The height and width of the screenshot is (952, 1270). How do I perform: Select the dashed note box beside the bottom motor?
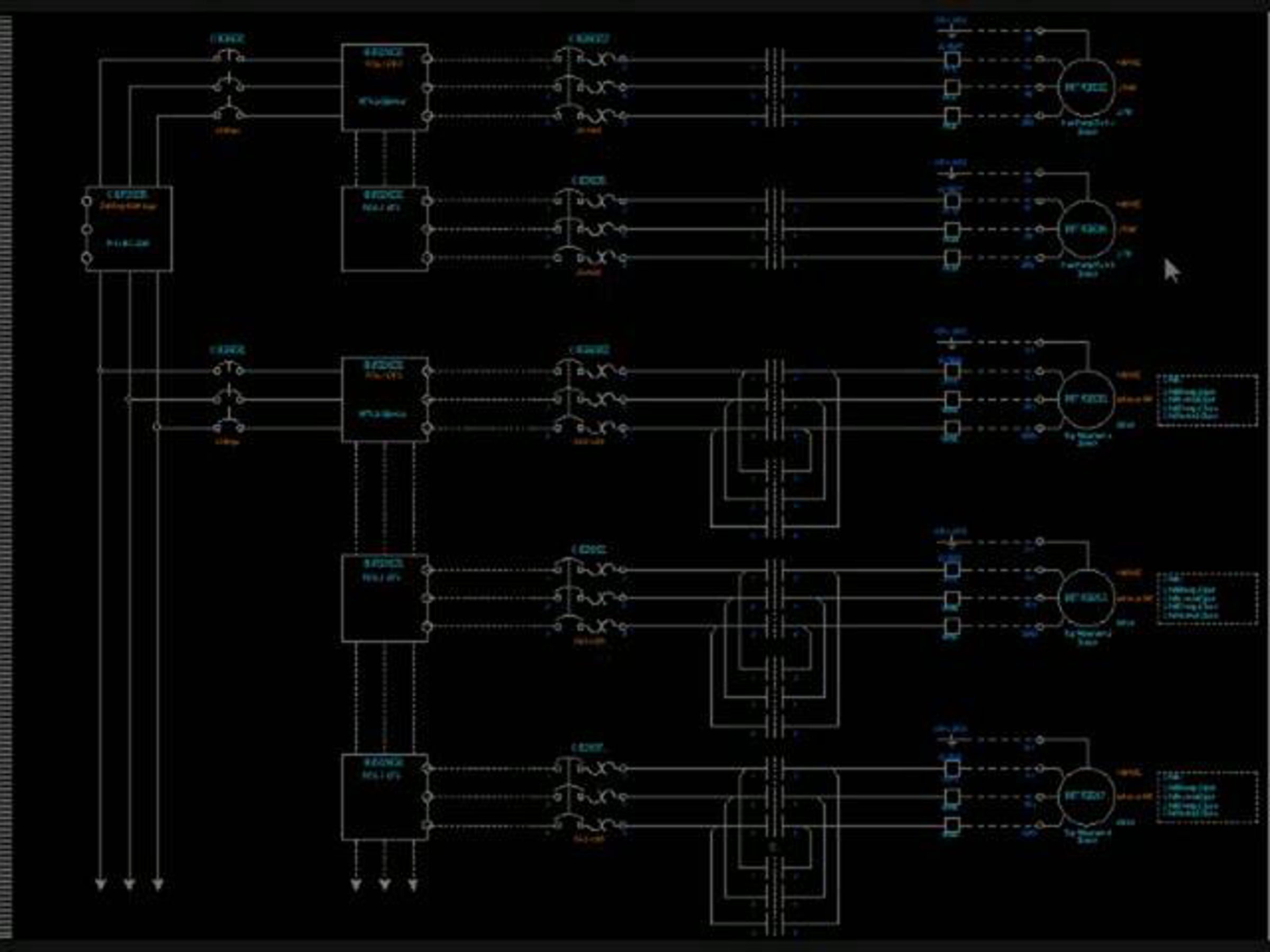1208,797
